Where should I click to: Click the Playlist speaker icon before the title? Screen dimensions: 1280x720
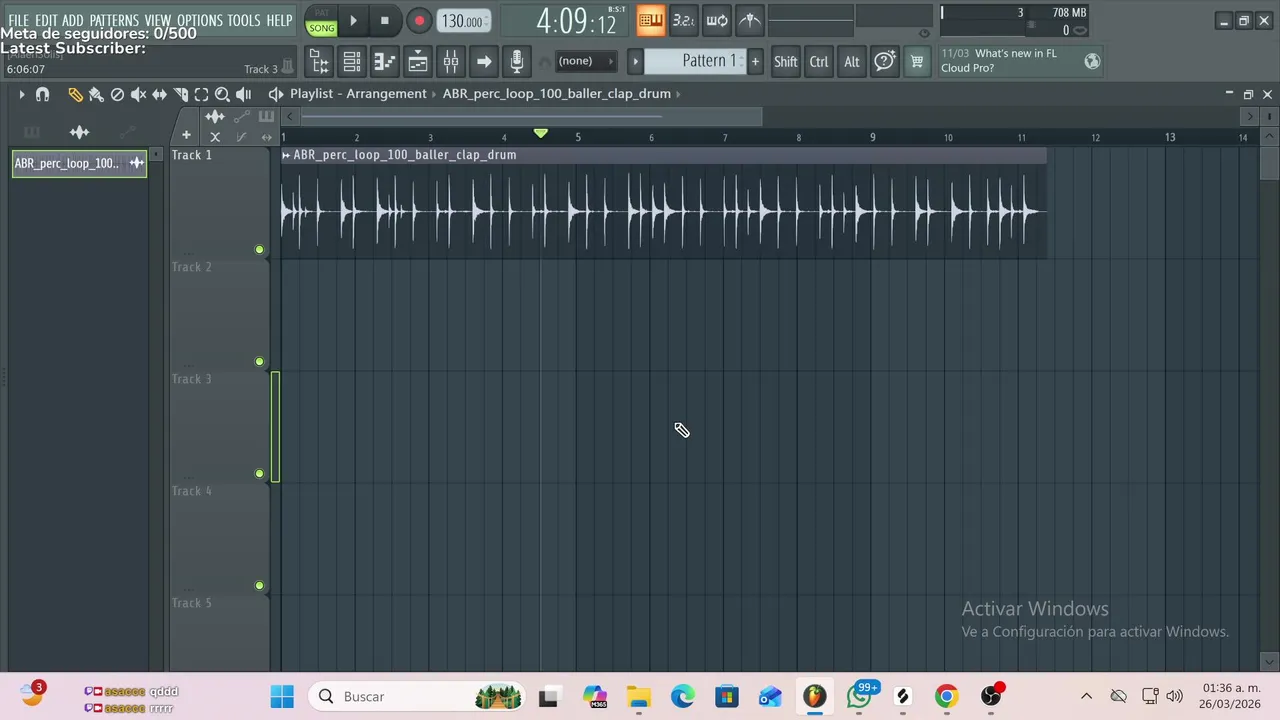(276, 94)
